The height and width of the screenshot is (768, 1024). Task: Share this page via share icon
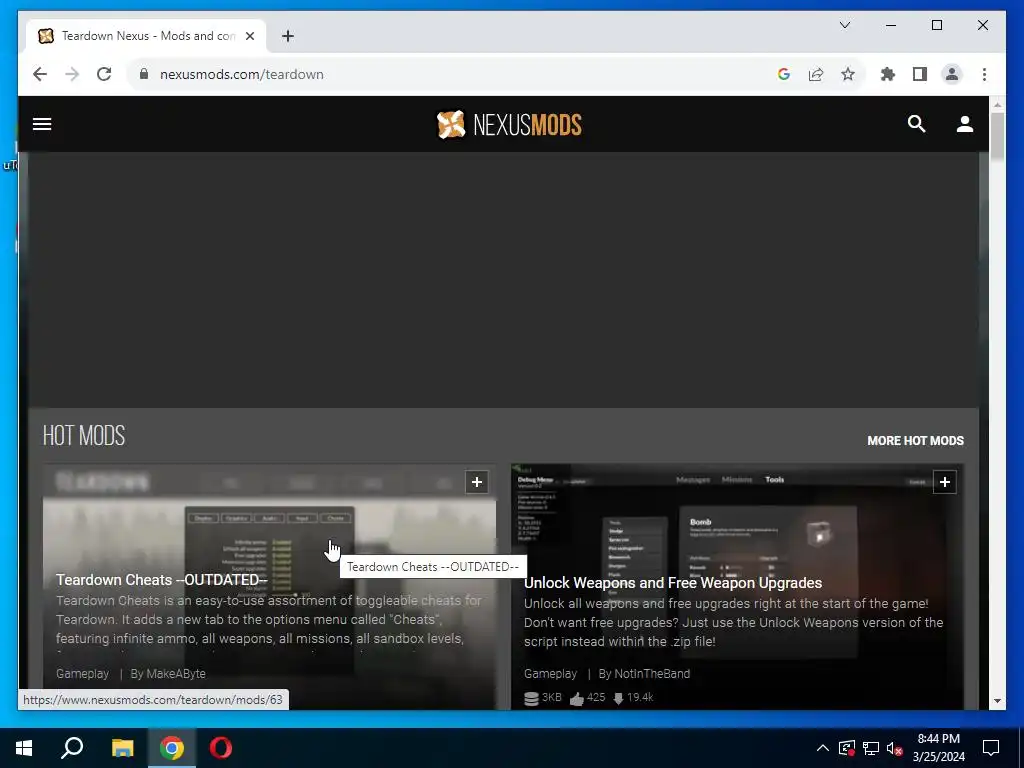(816, 74)
